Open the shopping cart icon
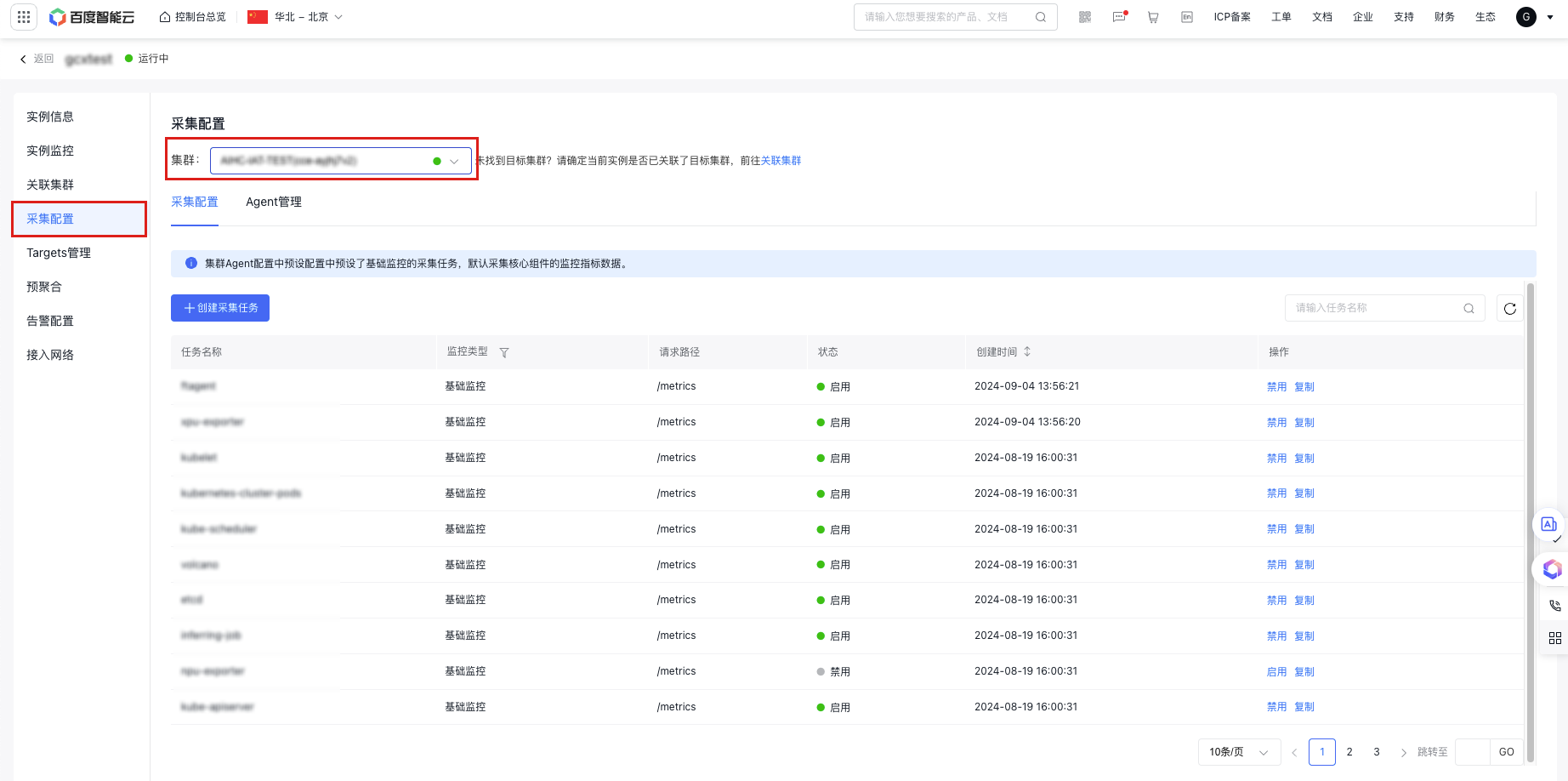 click(1153, 17)
